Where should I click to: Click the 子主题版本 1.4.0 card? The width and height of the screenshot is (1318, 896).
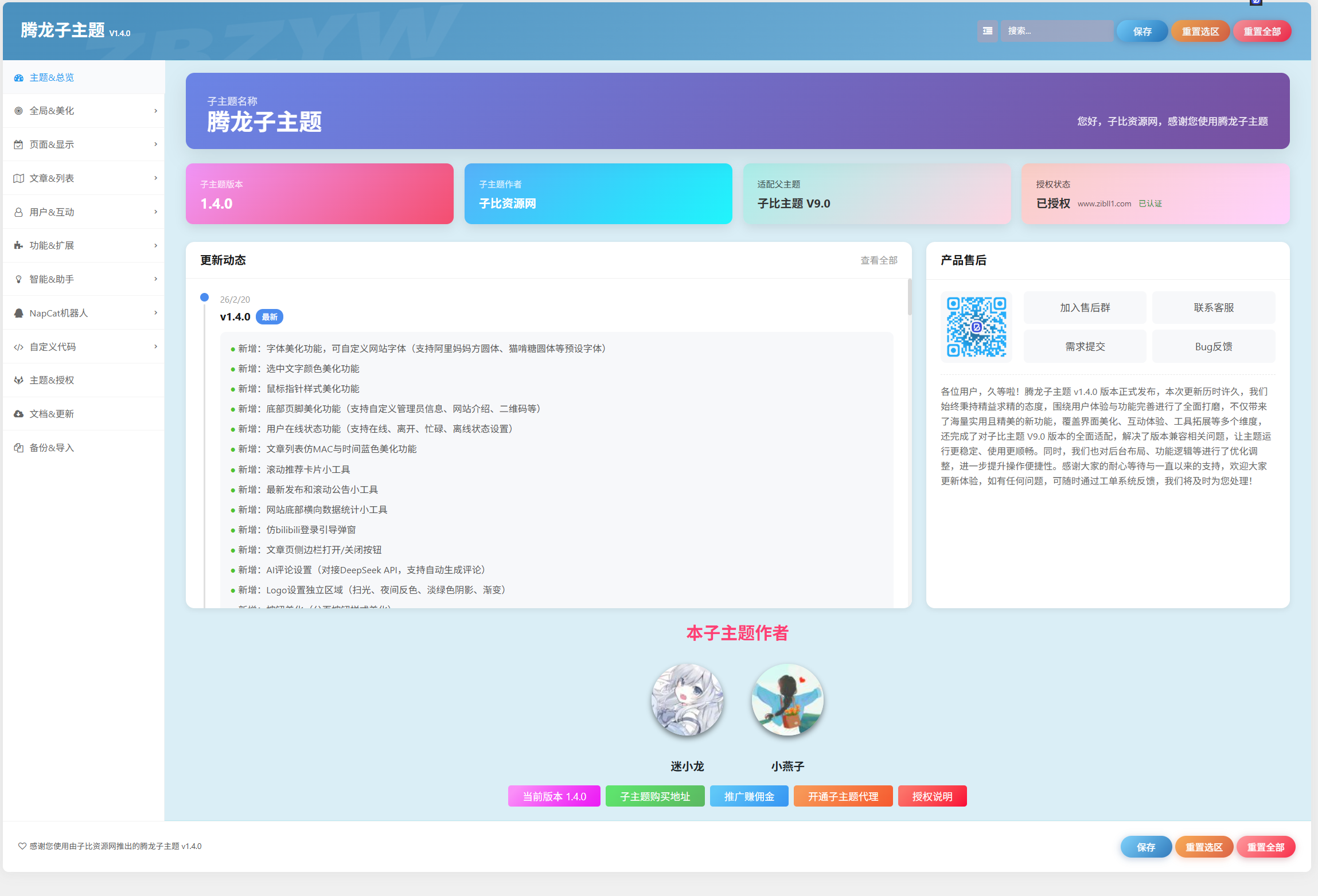tap(319, 194)
